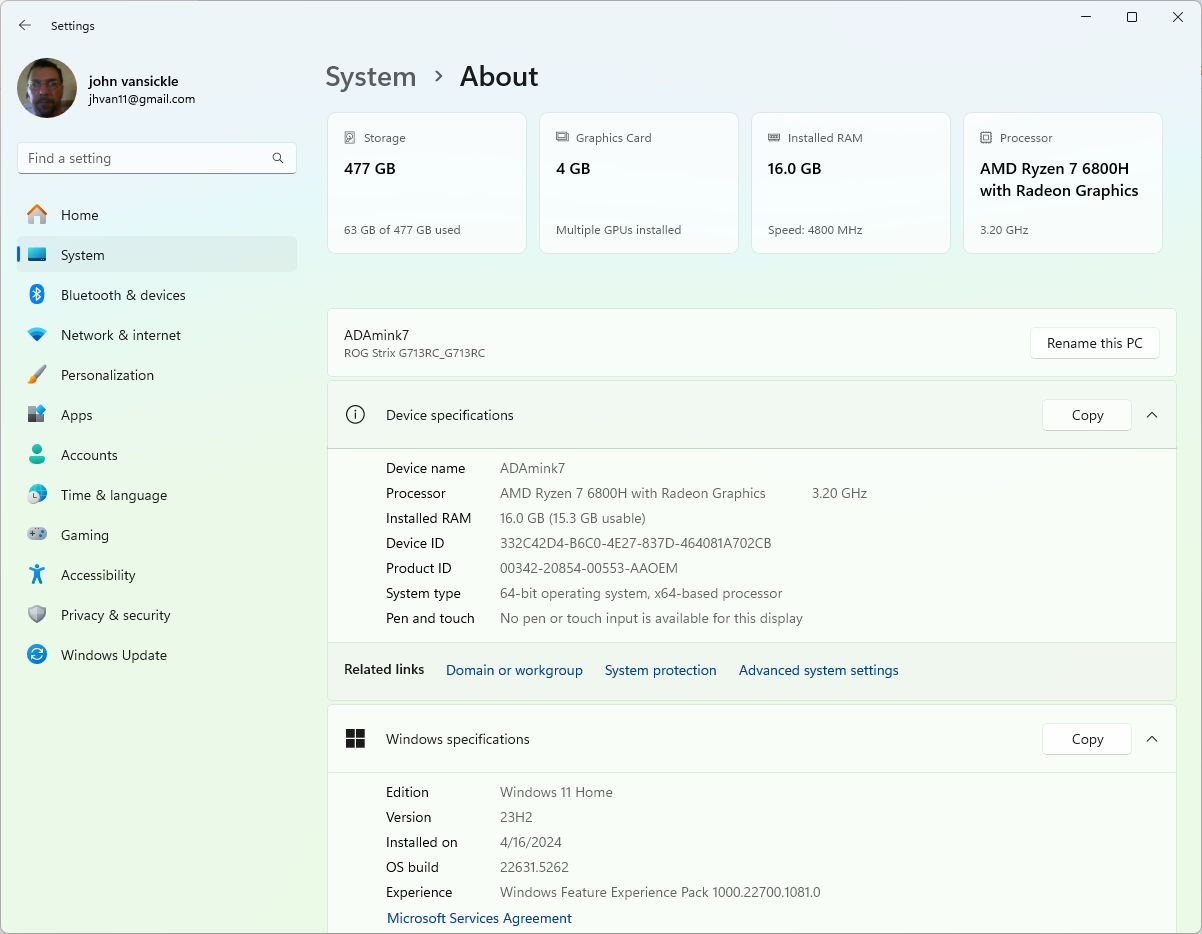Open the Graphics Card info card
1202x934 pixels.
tap(639, 183)
